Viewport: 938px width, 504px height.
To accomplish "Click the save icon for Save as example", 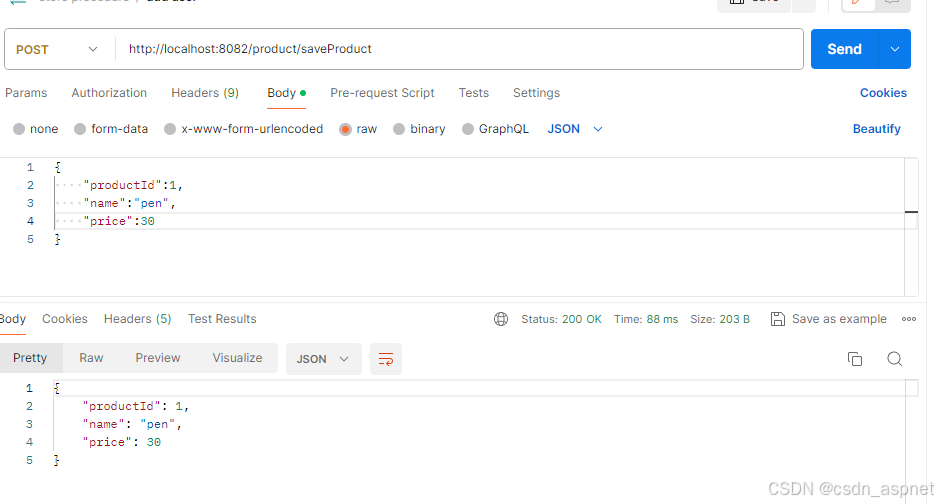I will [778, 319].
